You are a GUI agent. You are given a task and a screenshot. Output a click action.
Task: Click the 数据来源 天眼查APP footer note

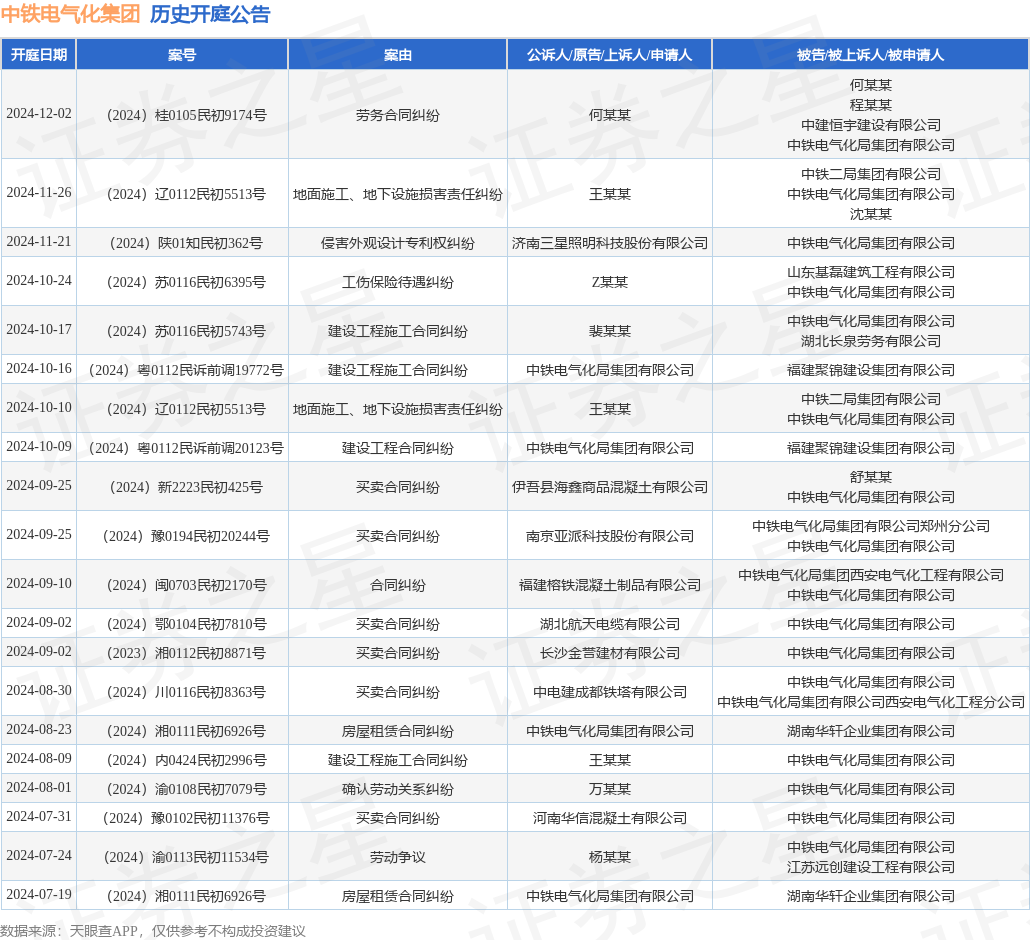pos(153,931)
